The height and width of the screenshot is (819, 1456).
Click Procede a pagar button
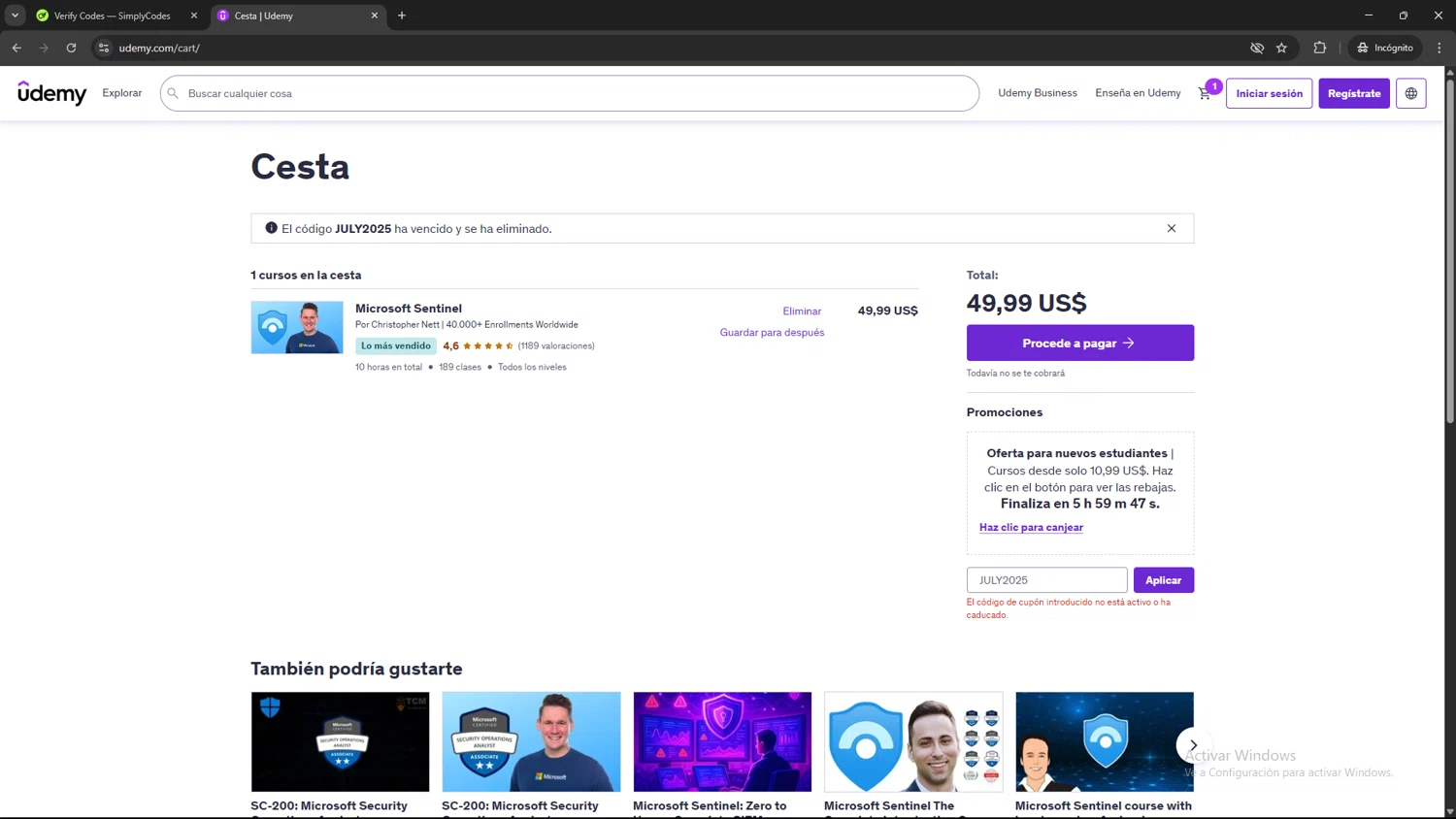coord(1079,343)
